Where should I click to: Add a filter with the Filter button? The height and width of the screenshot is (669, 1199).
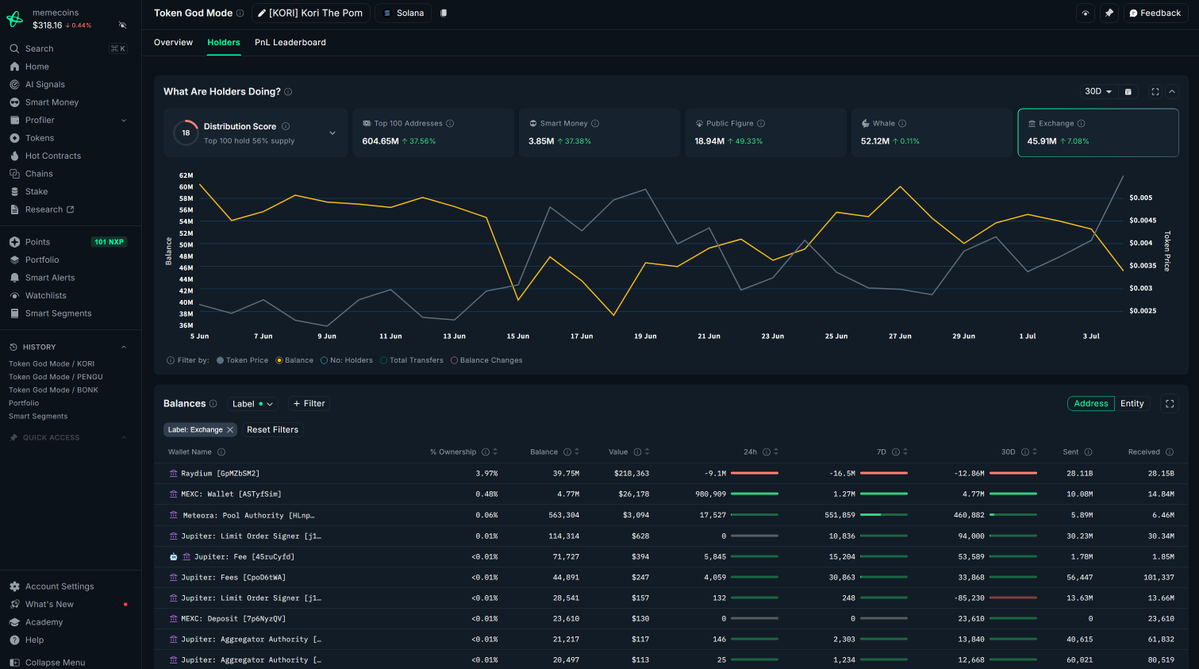[x=309, y=404]
